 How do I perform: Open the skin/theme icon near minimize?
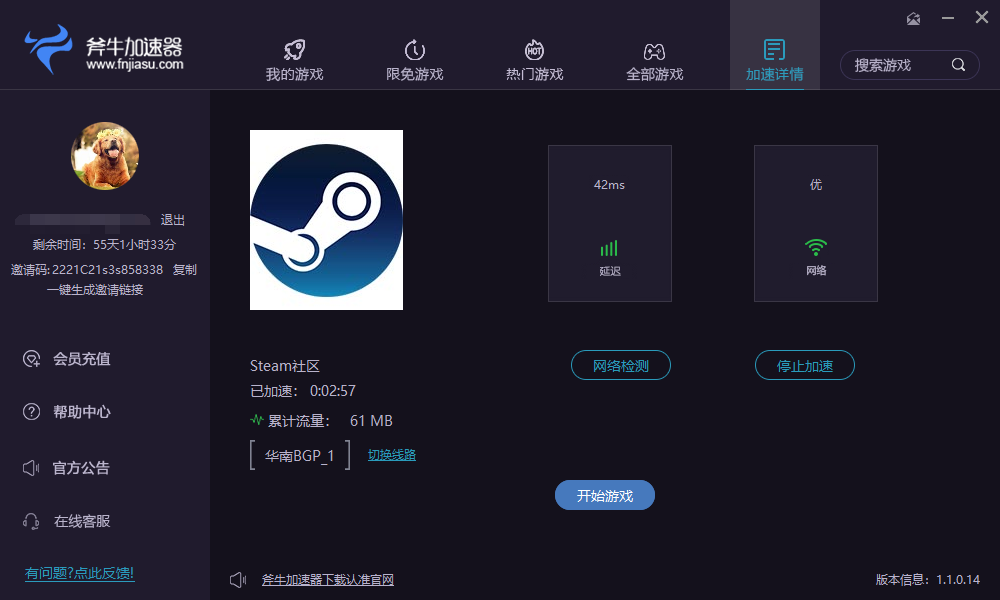point(913,18)
